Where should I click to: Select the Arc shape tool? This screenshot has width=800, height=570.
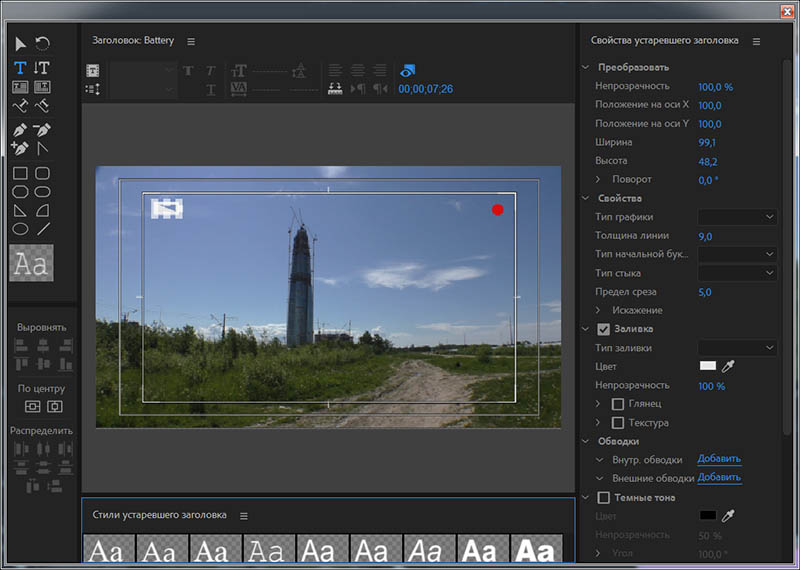42,210
